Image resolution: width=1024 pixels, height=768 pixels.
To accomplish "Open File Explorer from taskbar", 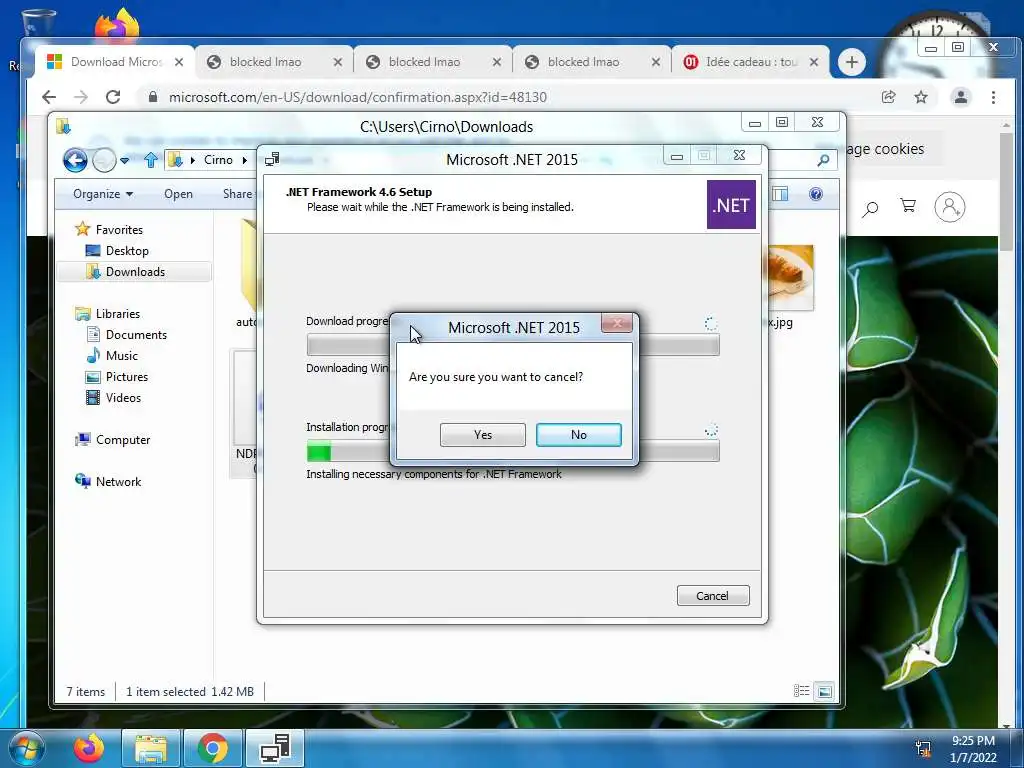I will (151, 748).
